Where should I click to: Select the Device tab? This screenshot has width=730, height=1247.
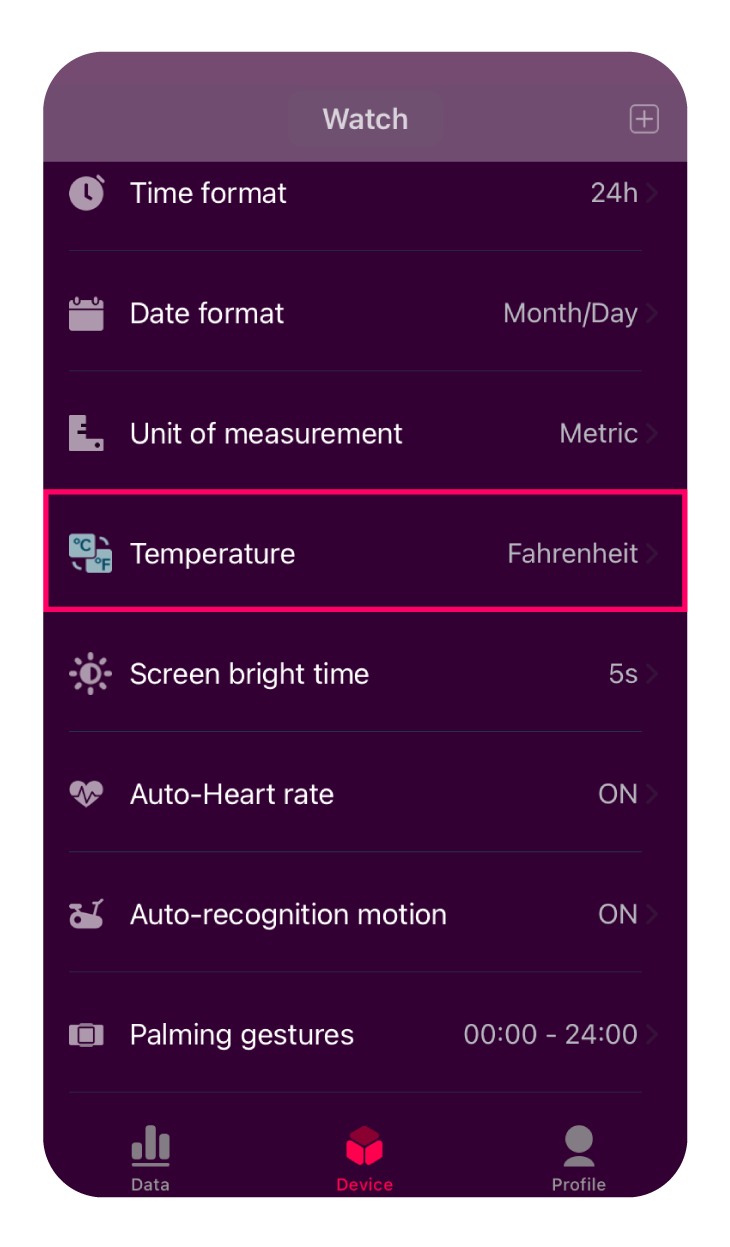364,1158
